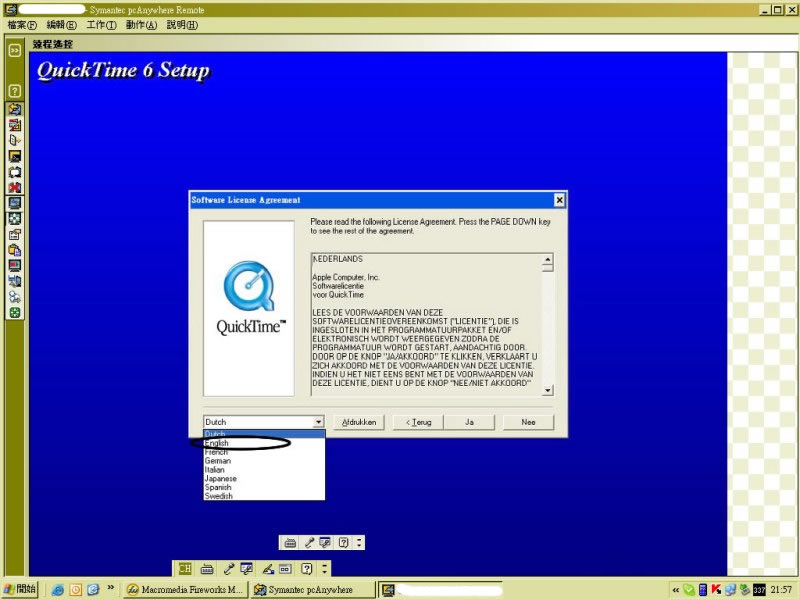Open the language dropdown arrow showing Dutch
The width and height of the screenshot is (800, 600).
[x=318, y=422]
